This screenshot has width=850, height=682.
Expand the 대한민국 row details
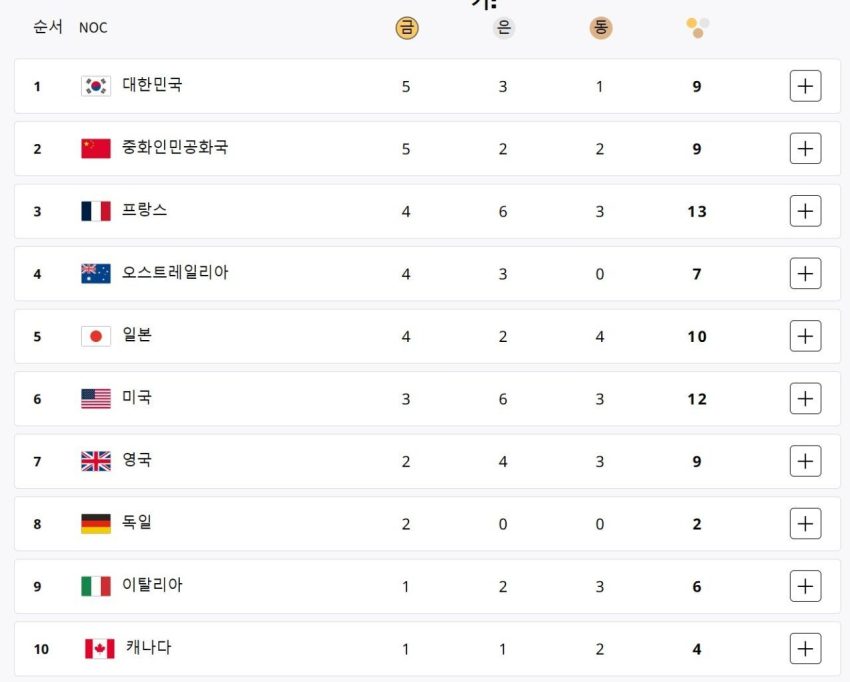tap(805, 86)
